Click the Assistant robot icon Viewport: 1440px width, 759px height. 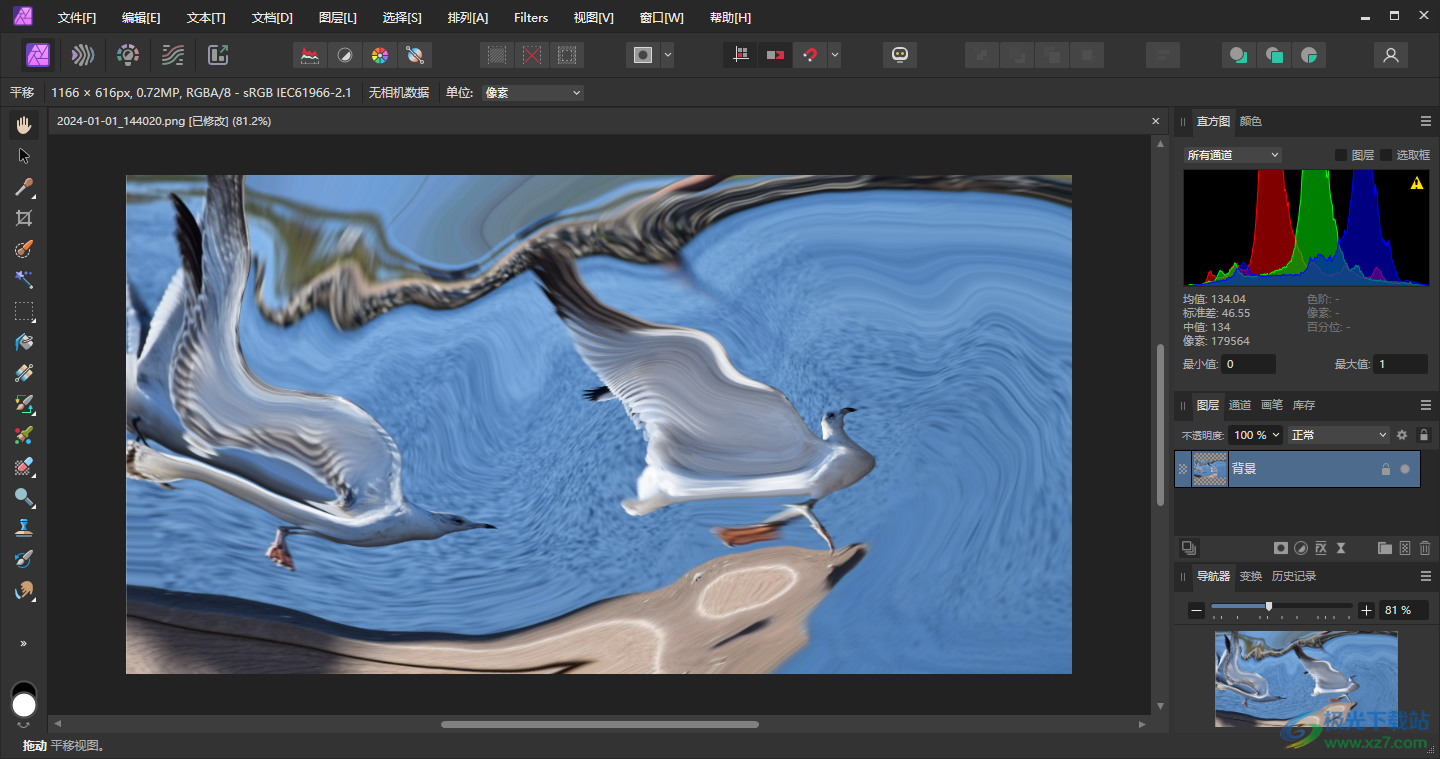pyautogui.click(x=899, y=55)
